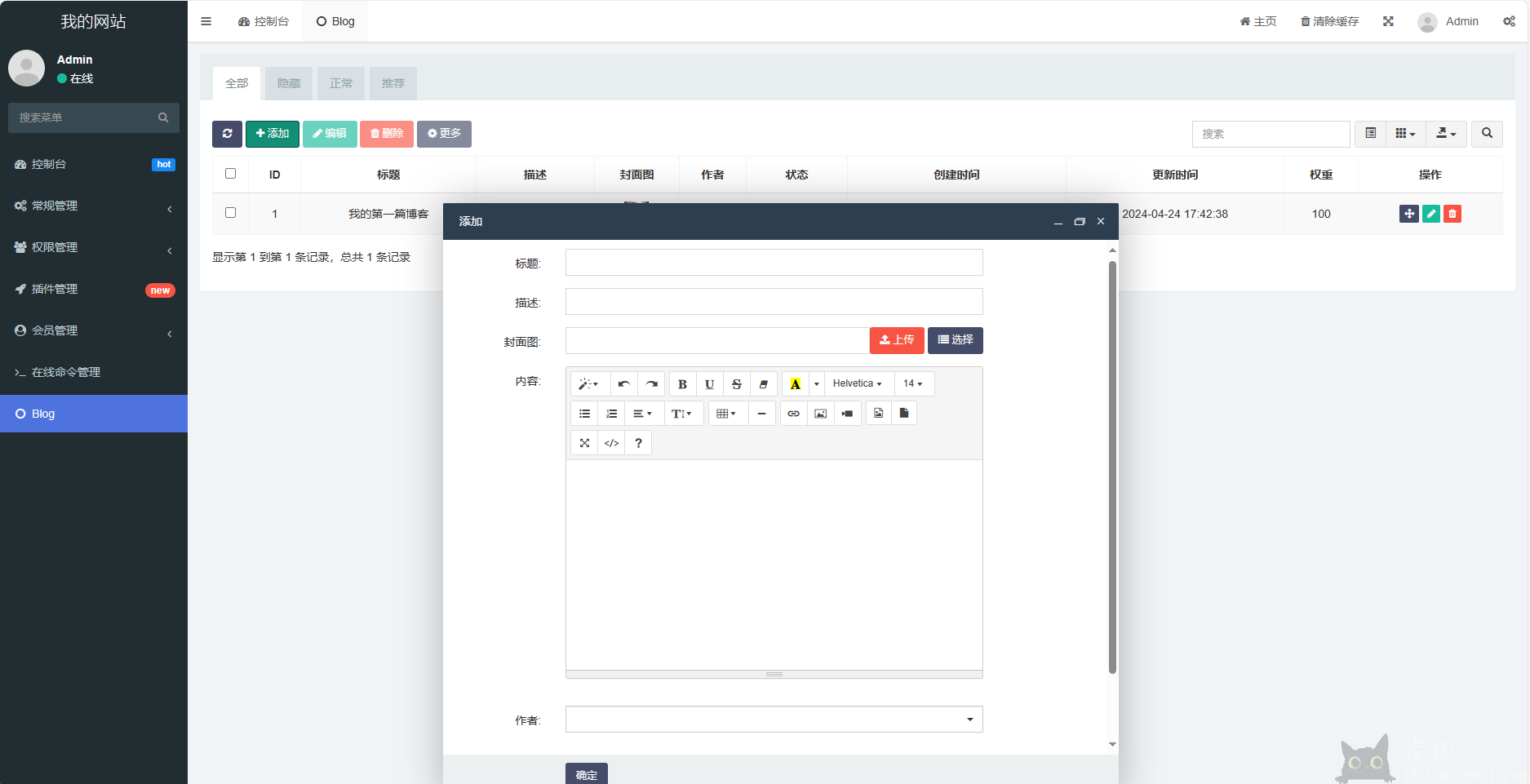Click the Insert picture icon in editor

pos(820,414)
